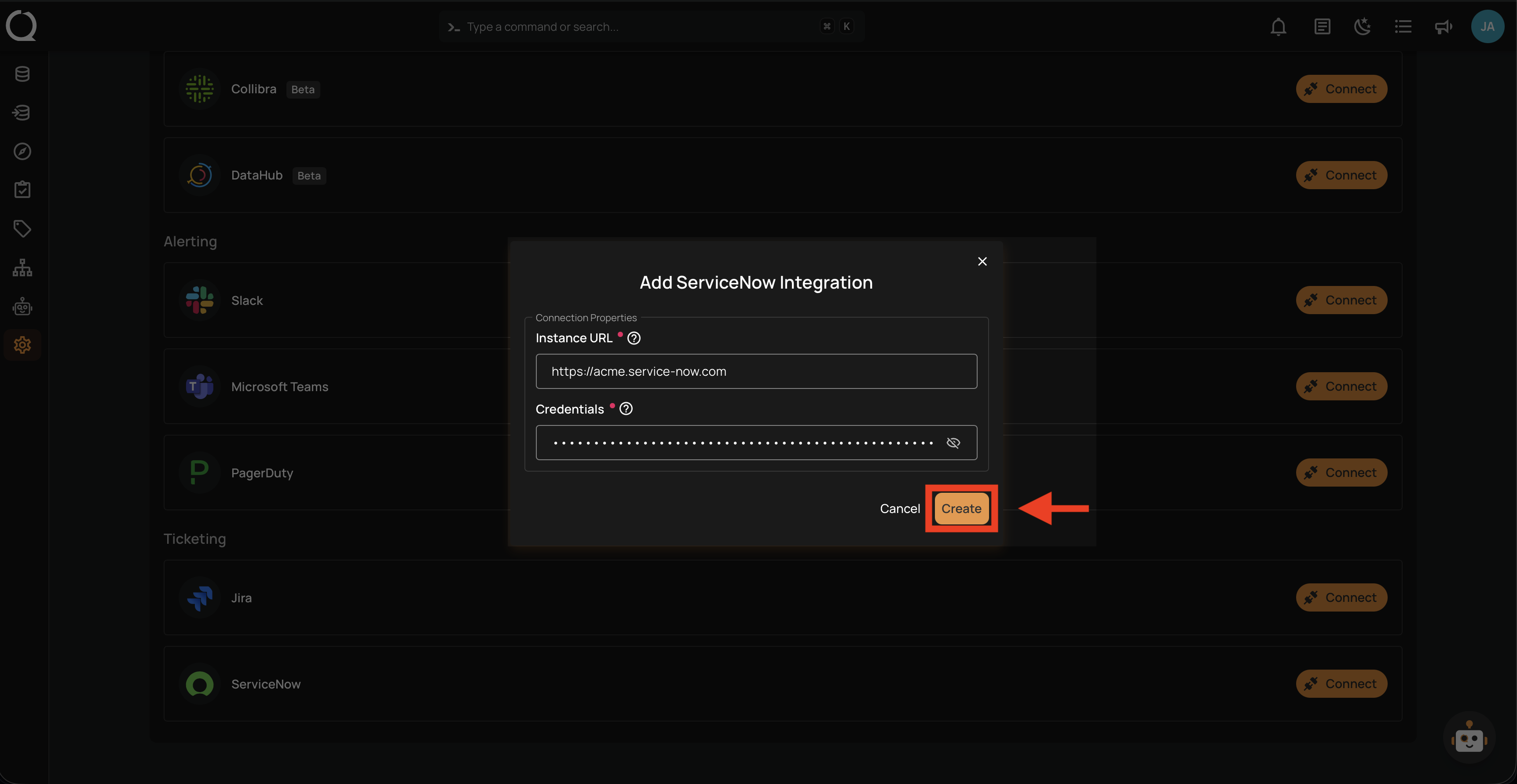Close the Add ServiceNow Integration dialog

click(982, 261)
